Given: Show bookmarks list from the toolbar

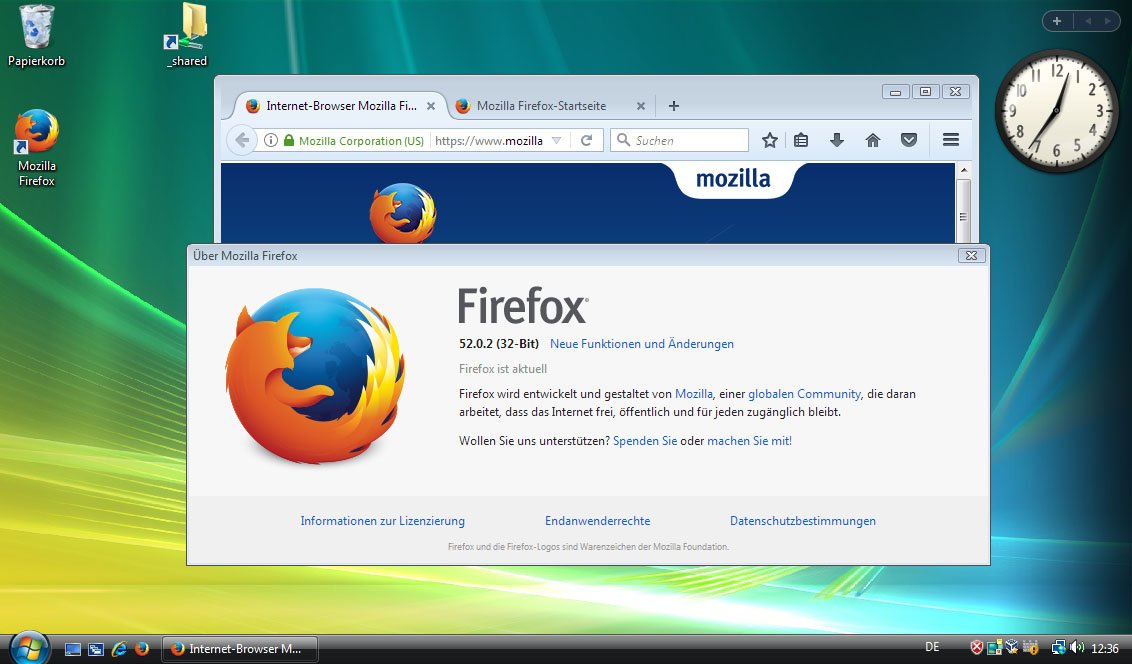Looking at the screenshot, I should [801, 140].
